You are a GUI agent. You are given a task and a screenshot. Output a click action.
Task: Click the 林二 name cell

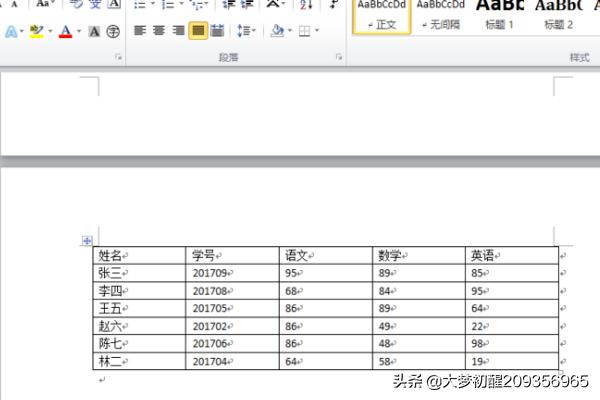tap(139, 361)
